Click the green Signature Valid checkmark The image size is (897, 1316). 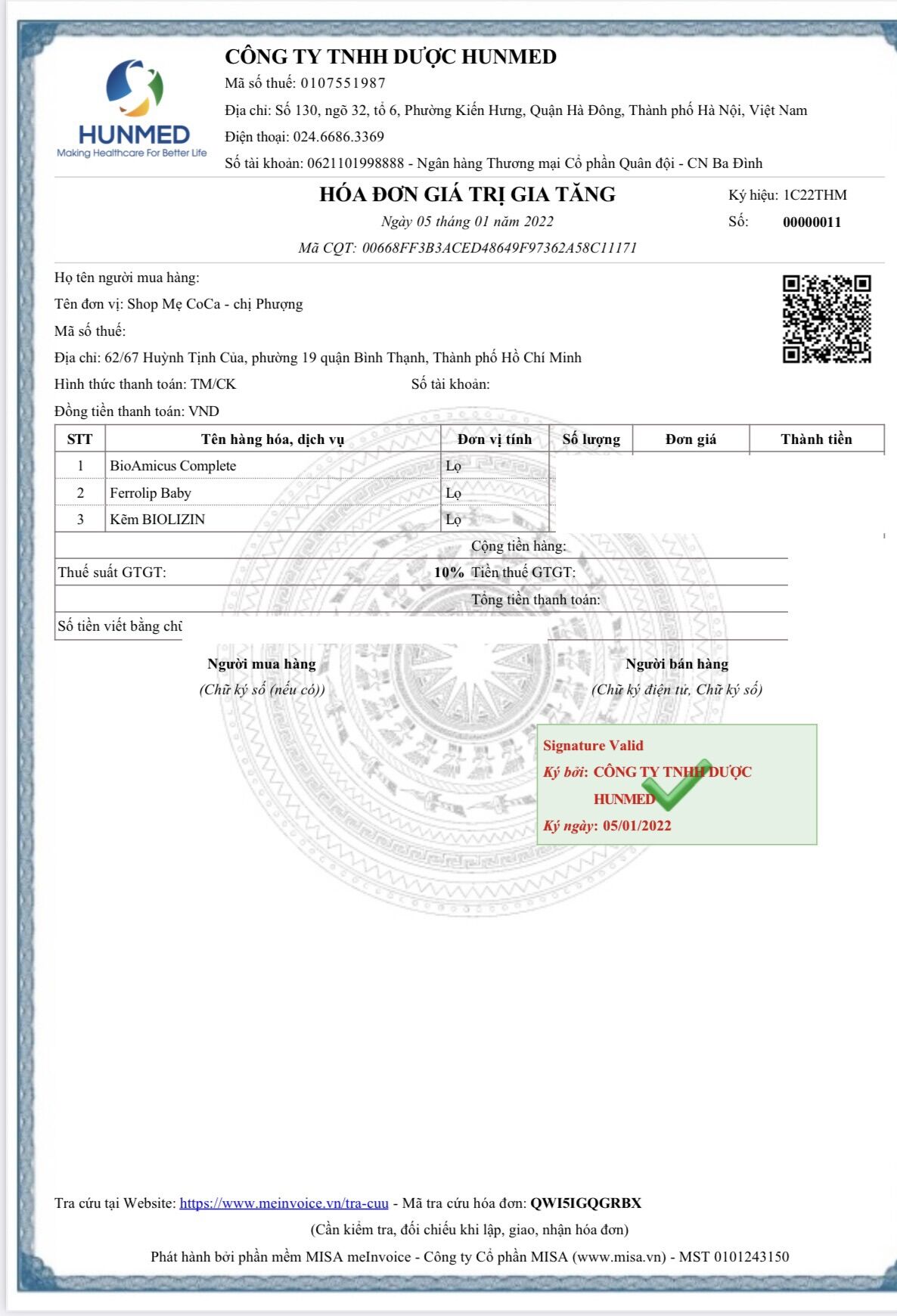click(x=676, y=785)
